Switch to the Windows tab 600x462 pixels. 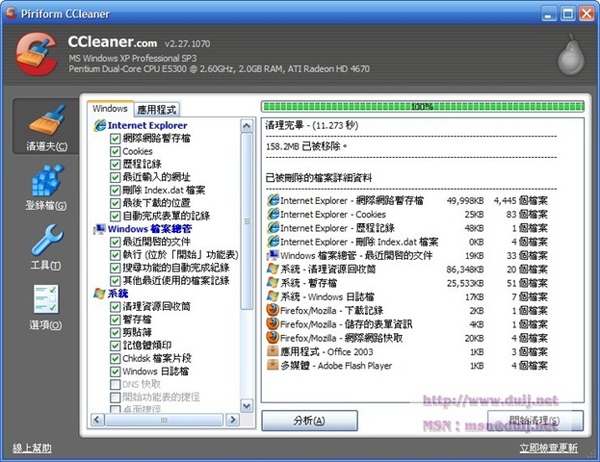pos(110,108)
